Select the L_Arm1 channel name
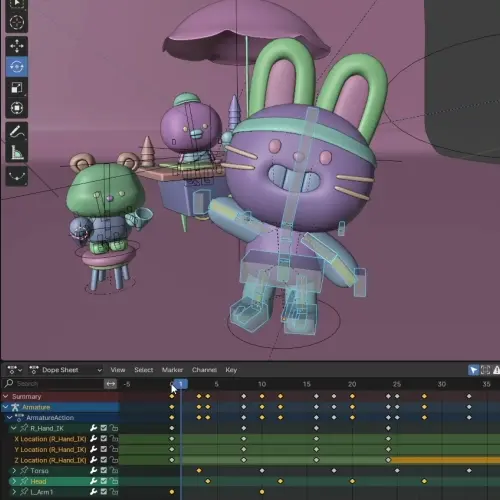The height and width of the screenshot is (500, 500). pyautogui.click(x=42, y=492)
